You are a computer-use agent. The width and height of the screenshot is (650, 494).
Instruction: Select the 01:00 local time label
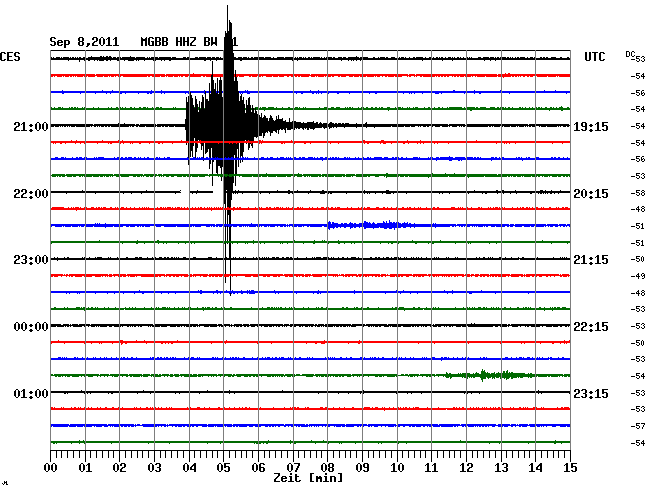[x=31, y=393]
